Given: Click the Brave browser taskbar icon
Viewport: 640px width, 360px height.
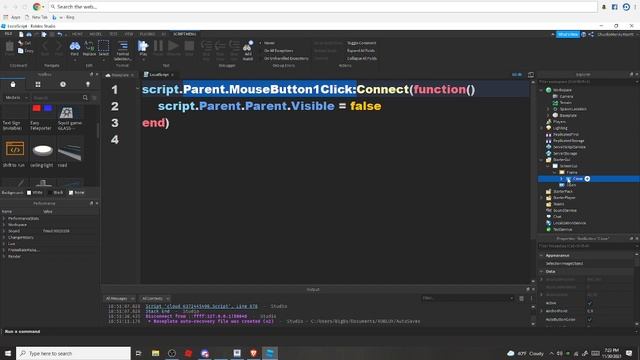Looking at the screenshot, I should [x=253, y=353].
